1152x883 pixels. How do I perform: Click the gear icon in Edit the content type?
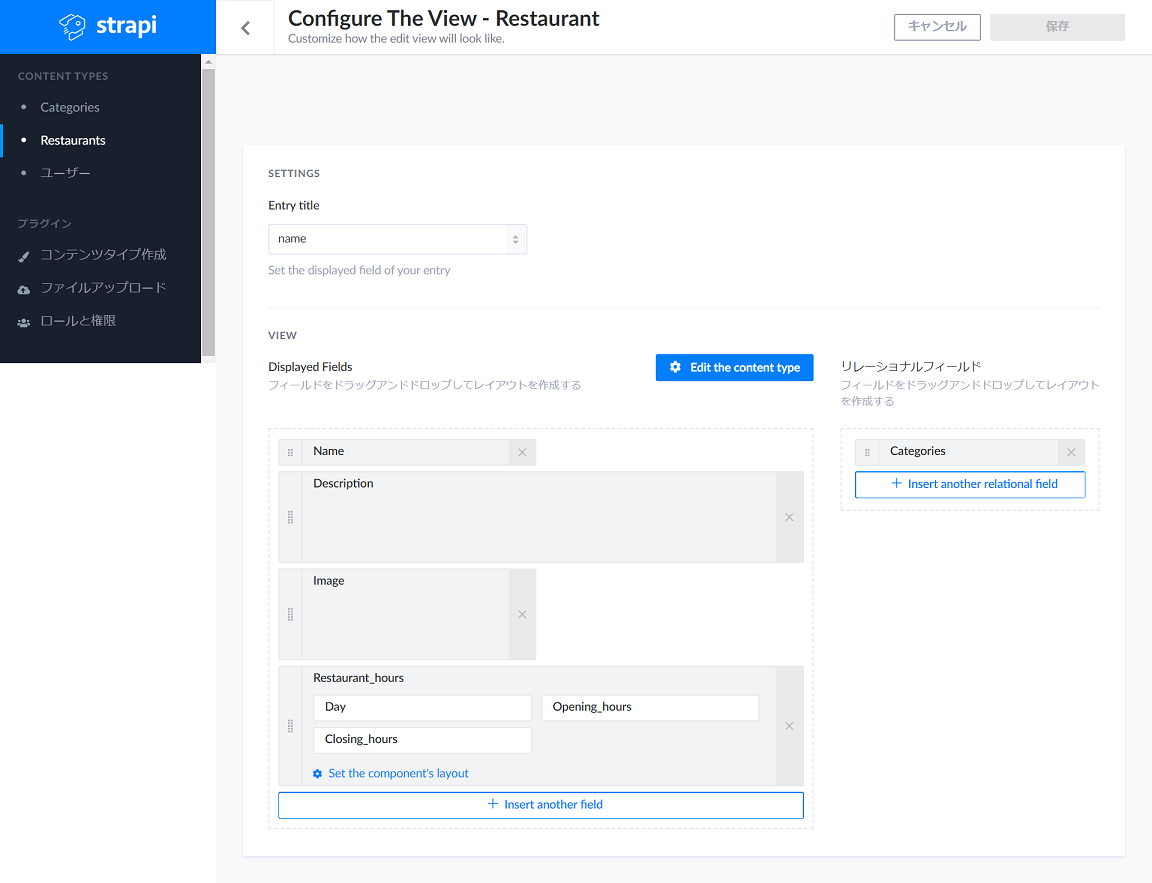(675, 367)
